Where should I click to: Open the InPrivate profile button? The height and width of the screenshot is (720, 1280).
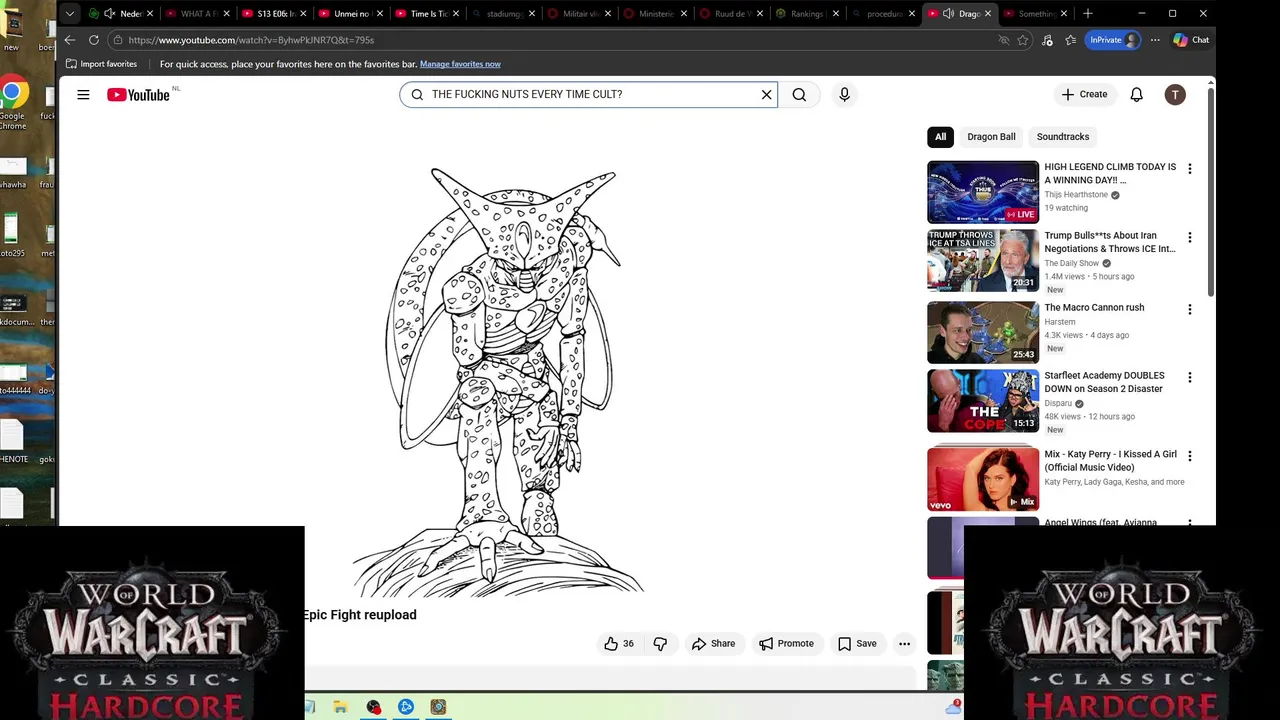coord(1113,40)
